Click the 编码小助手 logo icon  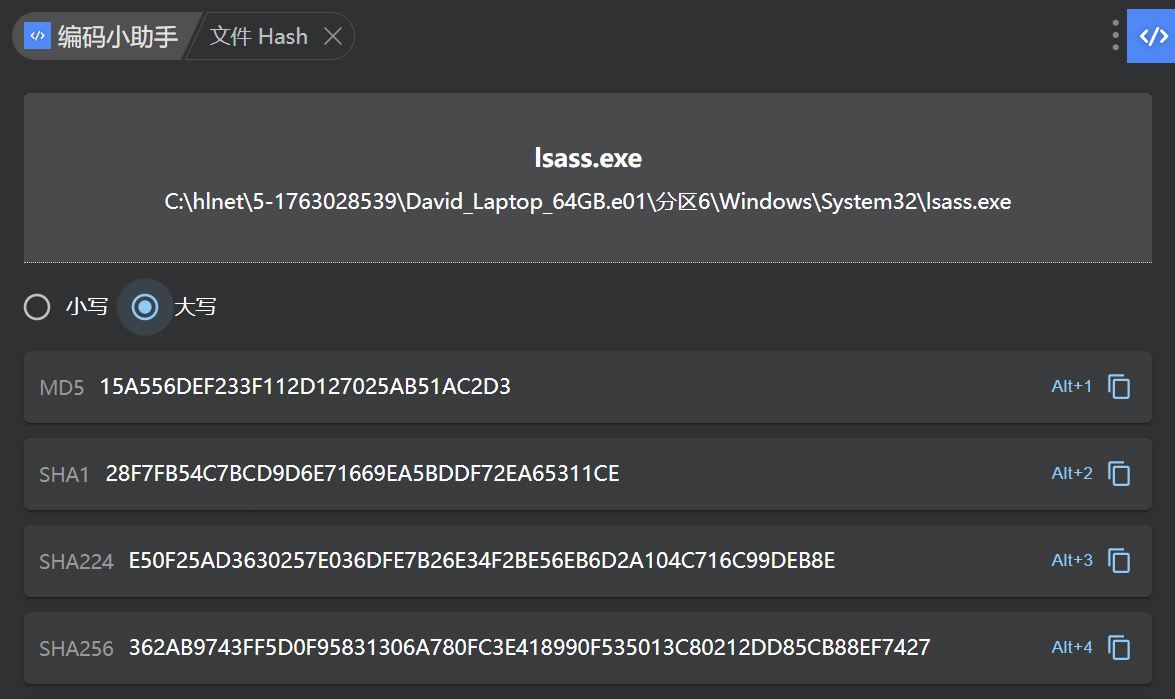point(37,36)
